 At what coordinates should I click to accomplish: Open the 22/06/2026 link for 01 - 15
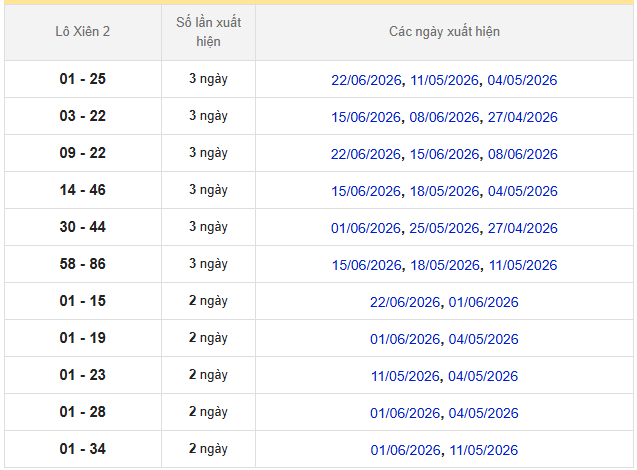pos(405,302)
